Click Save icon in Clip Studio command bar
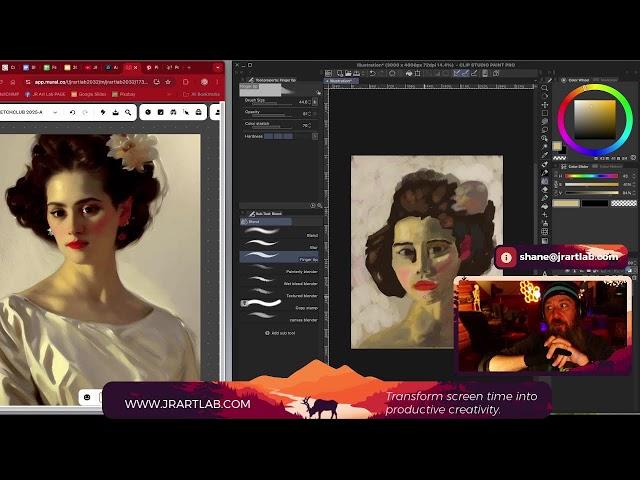Screen dimensions: 640x480 coord(356,73)
